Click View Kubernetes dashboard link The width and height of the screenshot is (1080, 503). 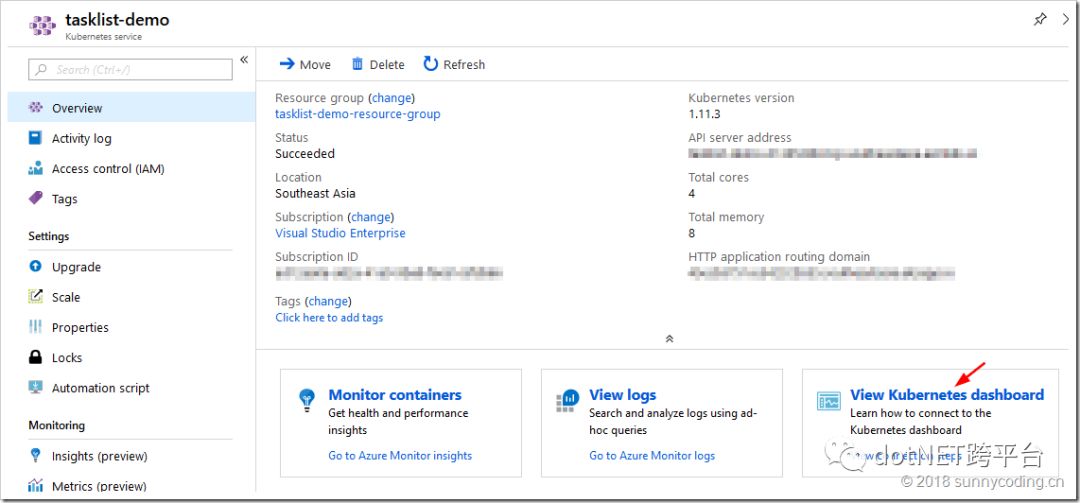(946, 395)
